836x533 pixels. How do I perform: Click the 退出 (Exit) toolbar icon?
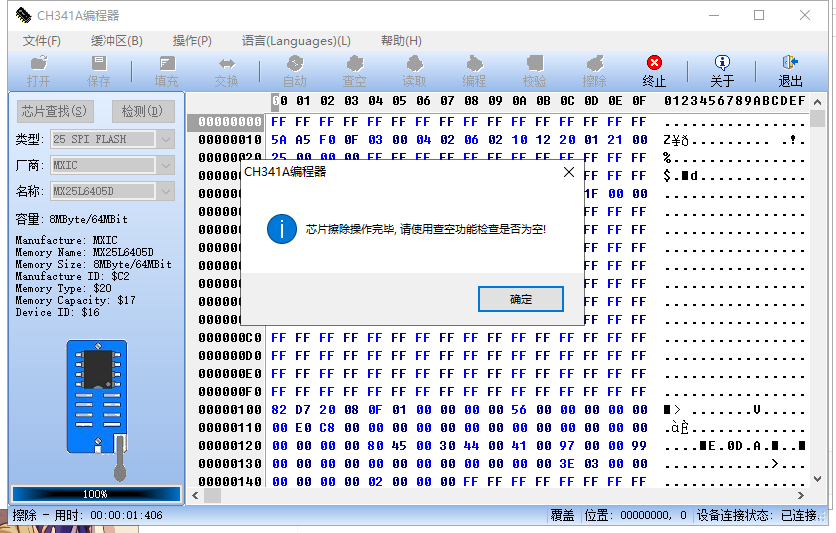click(790, 71)
